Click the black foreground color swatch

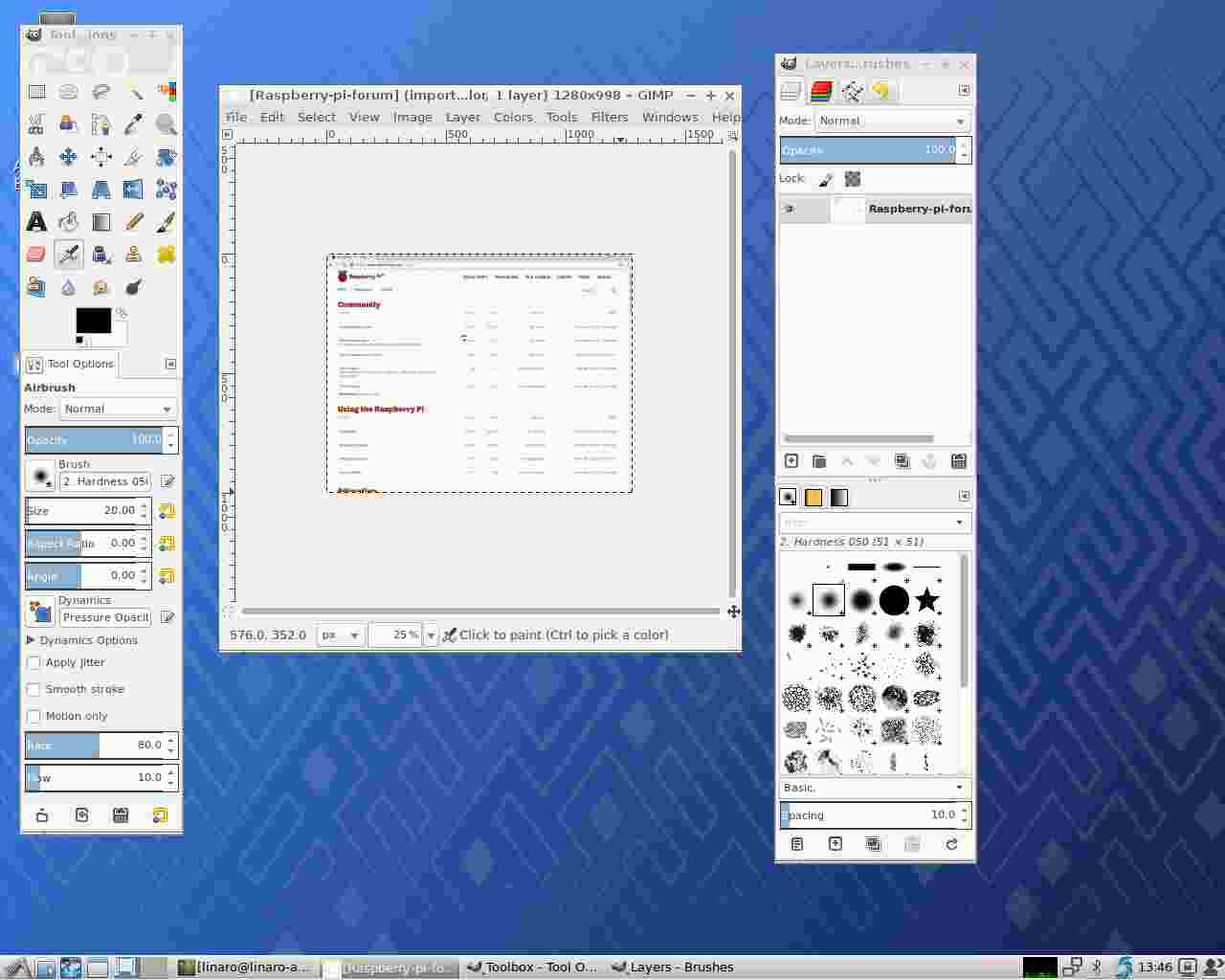click(x=92, y=321)
